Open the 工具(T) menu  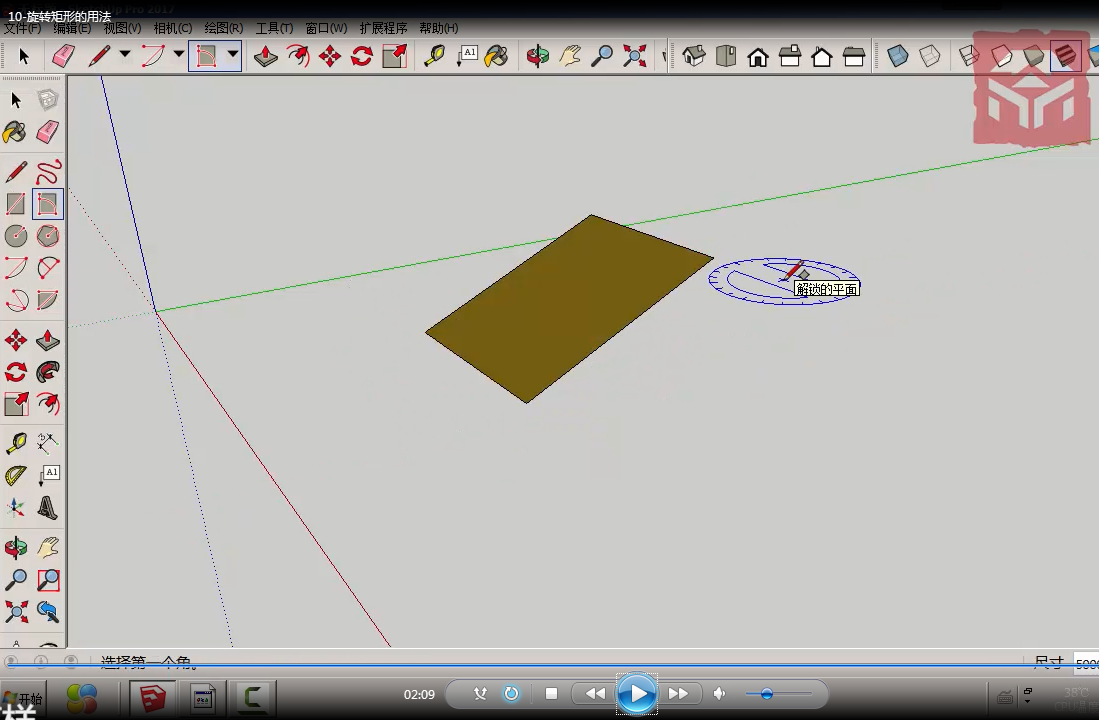point(274,28)
